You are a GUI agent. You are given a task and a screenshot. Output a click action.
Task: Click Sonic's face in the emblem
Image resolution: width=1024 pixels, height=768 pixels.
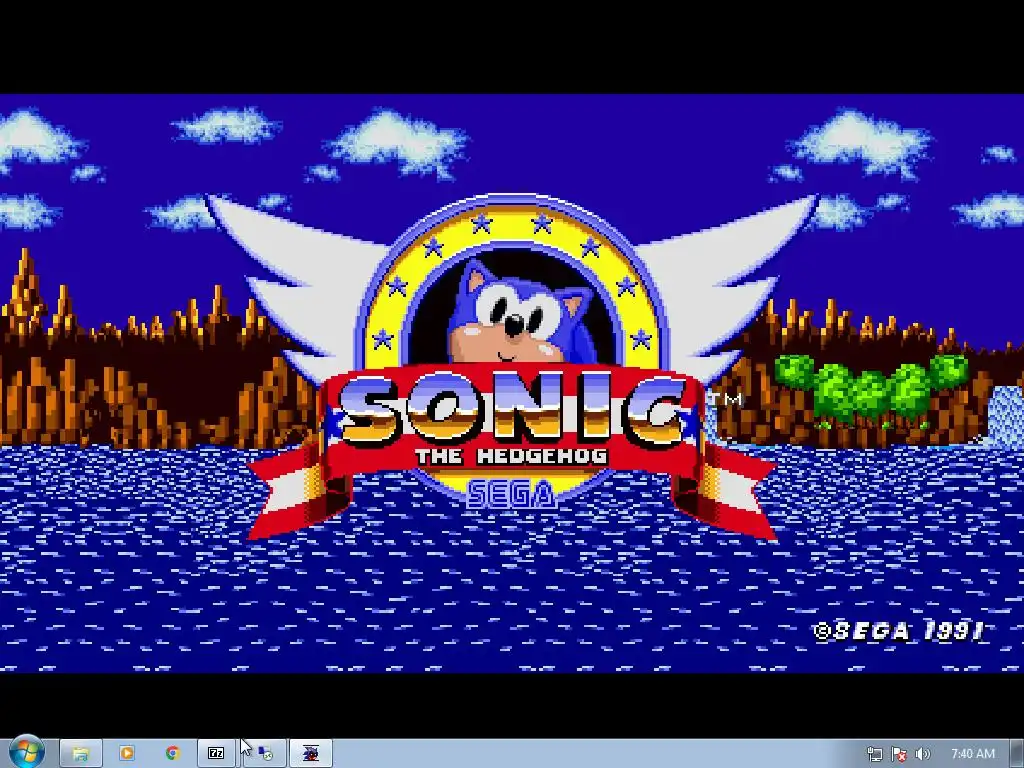pyautogui.click(x=519, y=313)
